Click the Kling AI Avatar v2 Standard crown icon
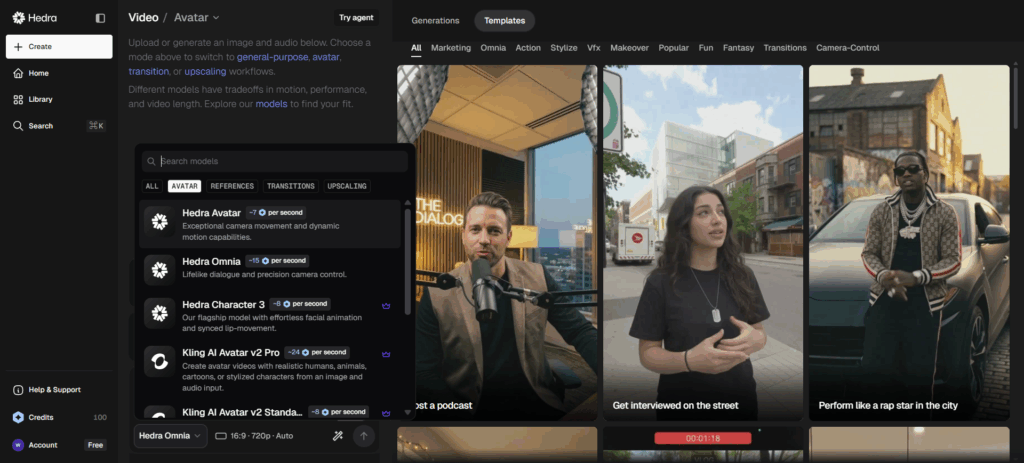 (x=386, y=413)
